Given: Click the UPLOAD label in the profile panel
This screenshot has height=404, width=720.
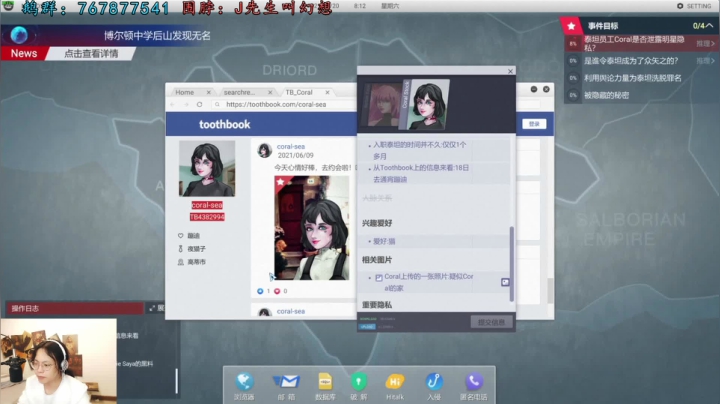Looking at the screenshot, I should 367,326.
